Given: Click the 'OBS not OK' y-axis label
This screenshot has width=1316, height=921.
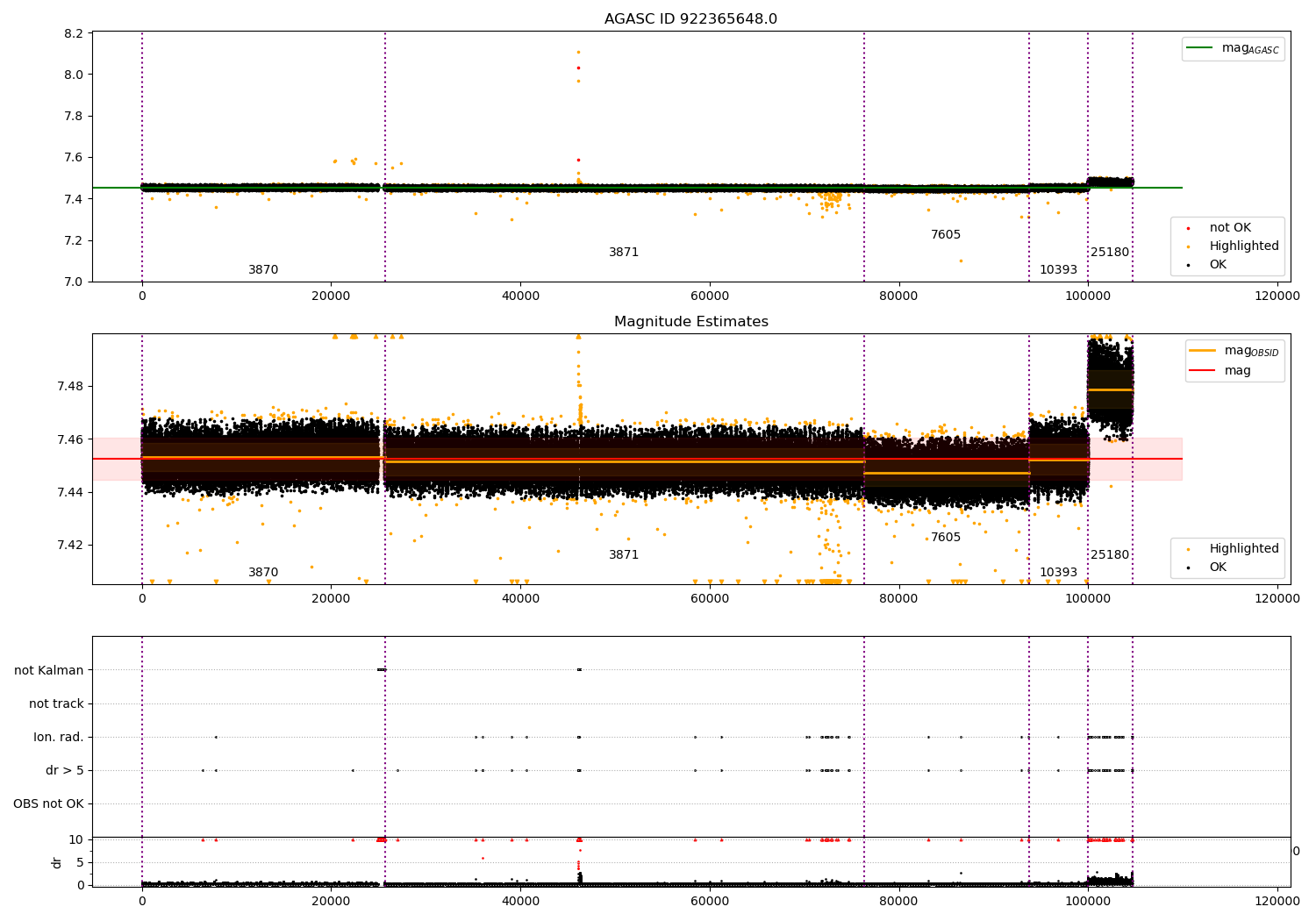Looking at the screenshot, I should click(x=48, y=803).
